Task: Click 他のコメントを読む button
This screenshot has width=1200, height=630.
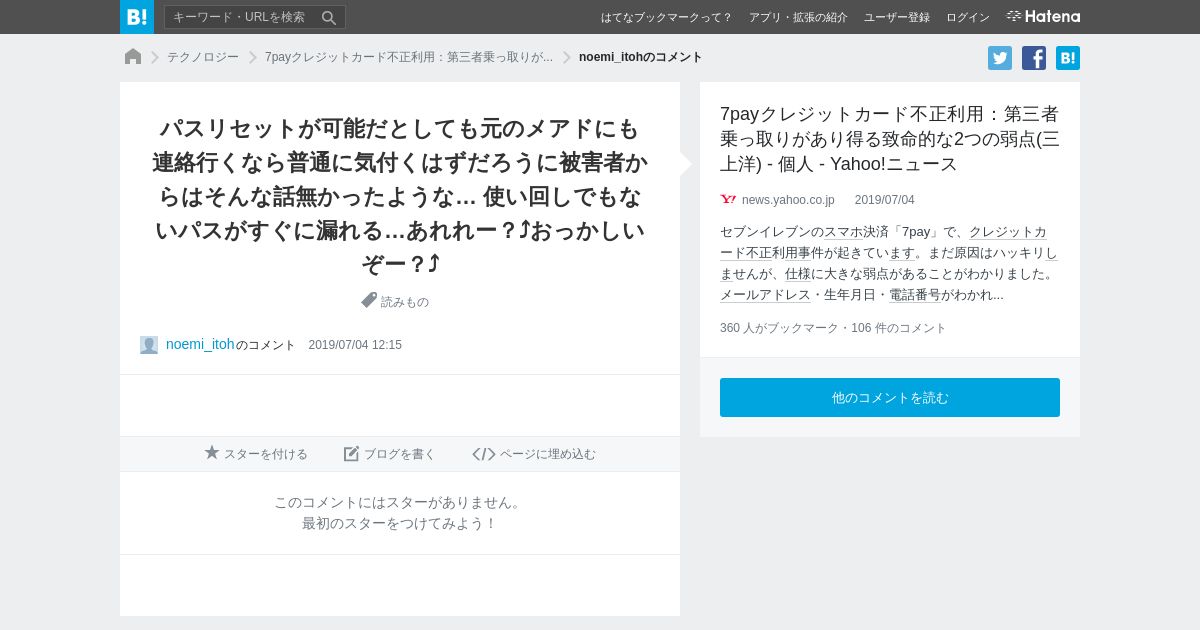Action: [x=890, y=398]
